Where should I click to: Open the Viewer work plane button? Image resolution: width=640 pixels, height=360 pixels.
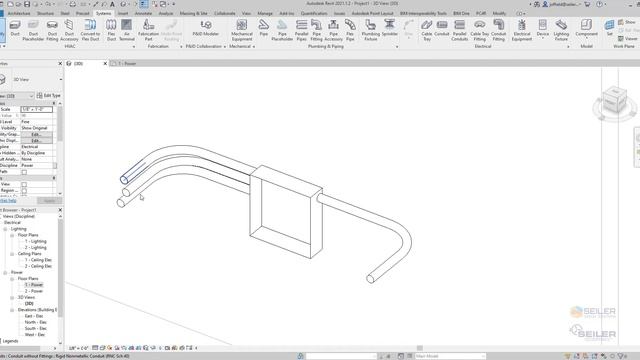[628, 39]
